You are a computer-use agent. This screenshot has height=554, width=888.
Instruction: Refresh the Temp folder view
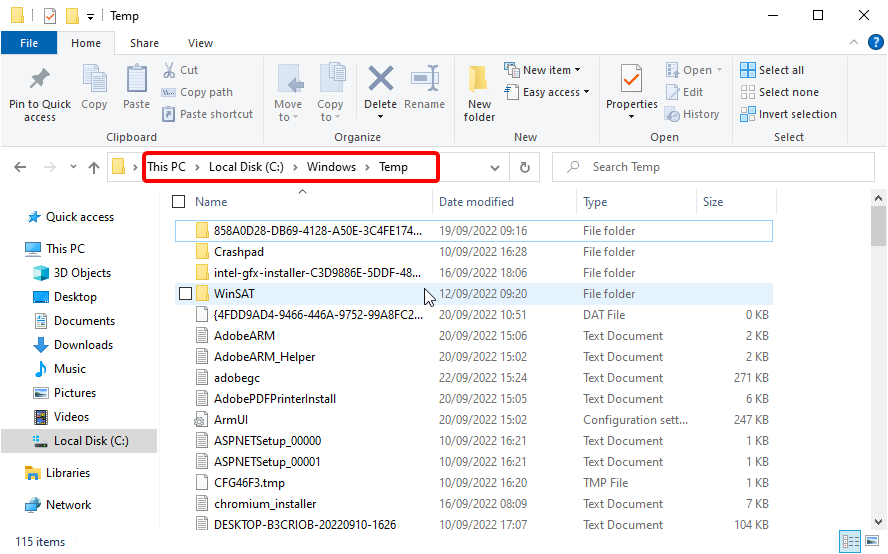coord(525,167)
